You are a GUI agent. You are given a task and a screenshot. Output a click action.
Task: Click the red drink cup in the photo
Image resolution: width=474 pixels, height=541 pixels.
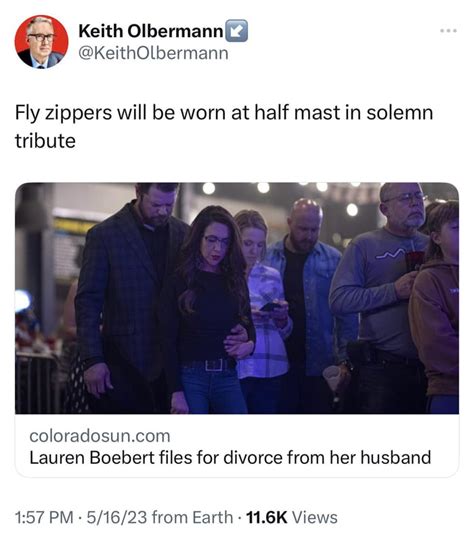point(415,261)
